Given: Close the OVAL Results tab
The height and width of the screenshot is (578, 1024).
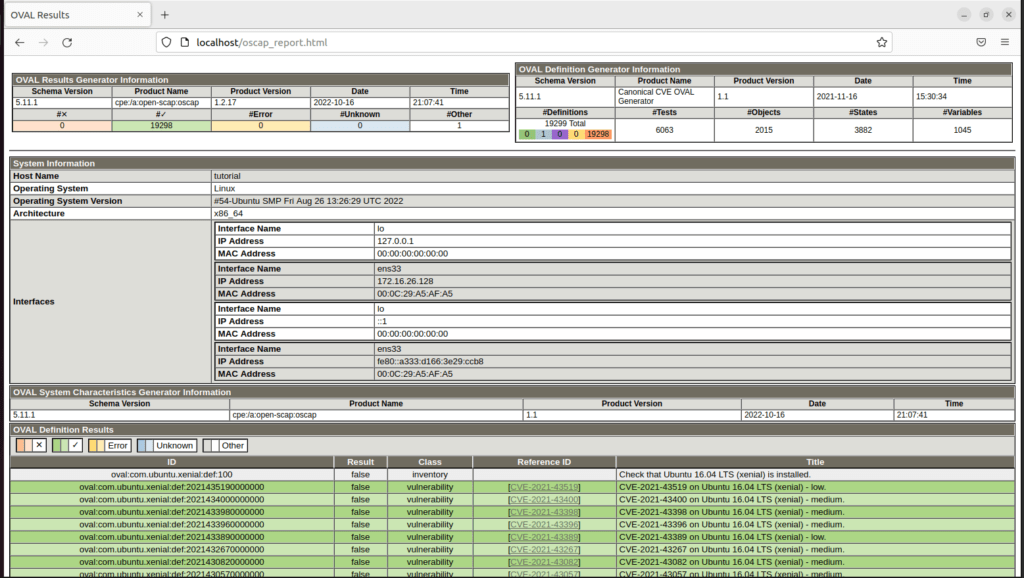Looking at the screenshot, I should [x=140, y=14].
